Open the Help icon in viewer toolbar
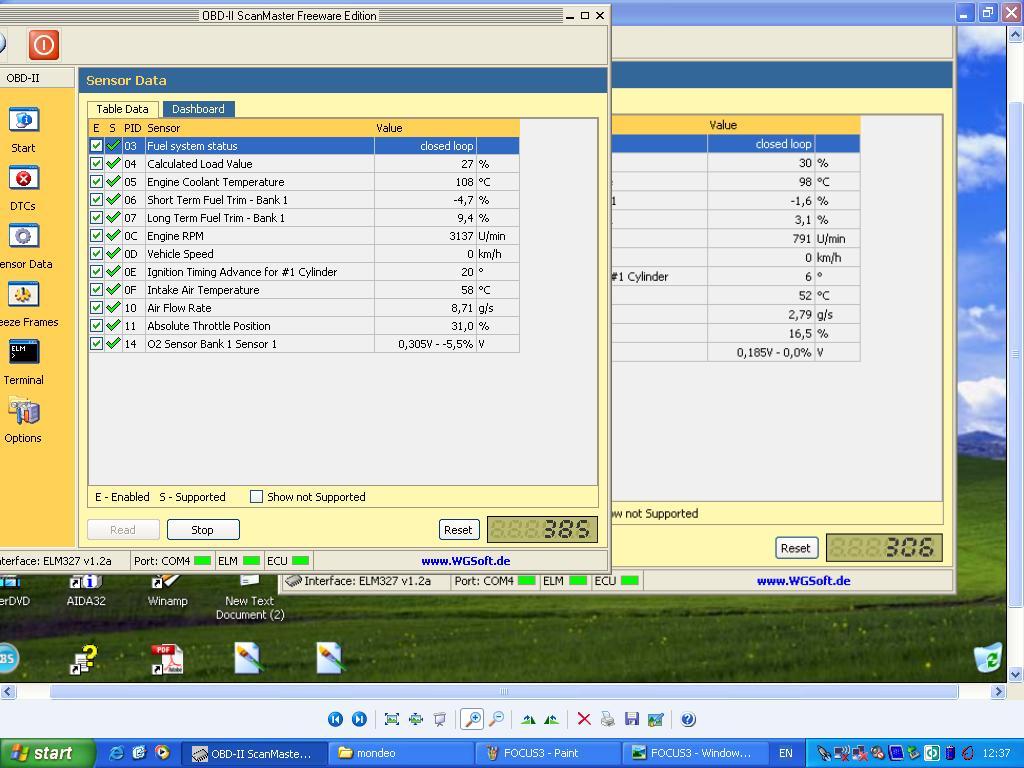1024x768 pixels. (x=688, y=719)
